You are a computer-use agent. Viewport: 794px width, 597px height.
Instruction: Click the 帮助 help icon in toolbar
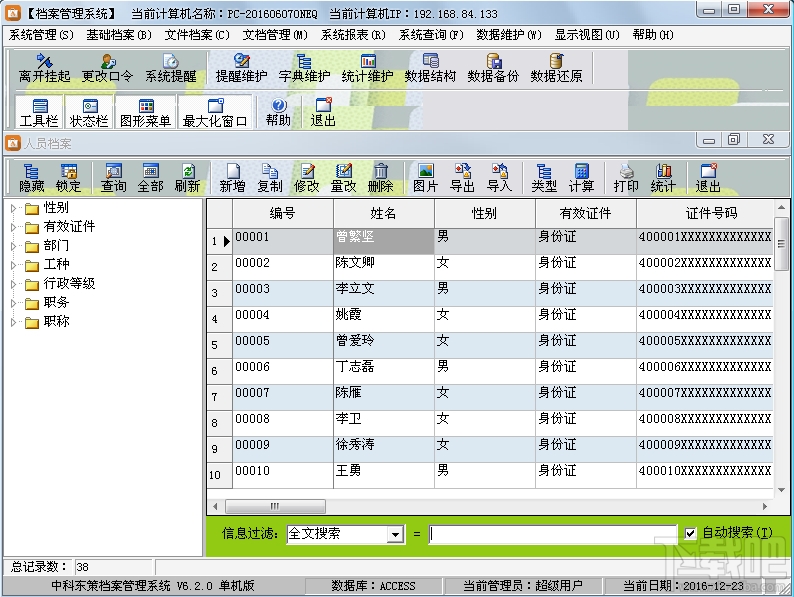279,112
